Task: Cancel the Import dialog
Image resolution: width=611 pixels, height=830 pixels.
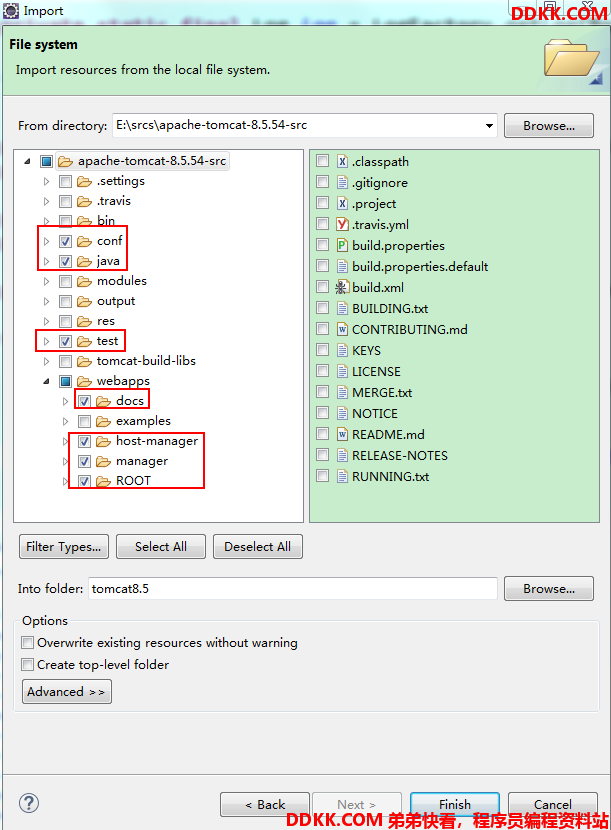Action: [x=553, y=805]
